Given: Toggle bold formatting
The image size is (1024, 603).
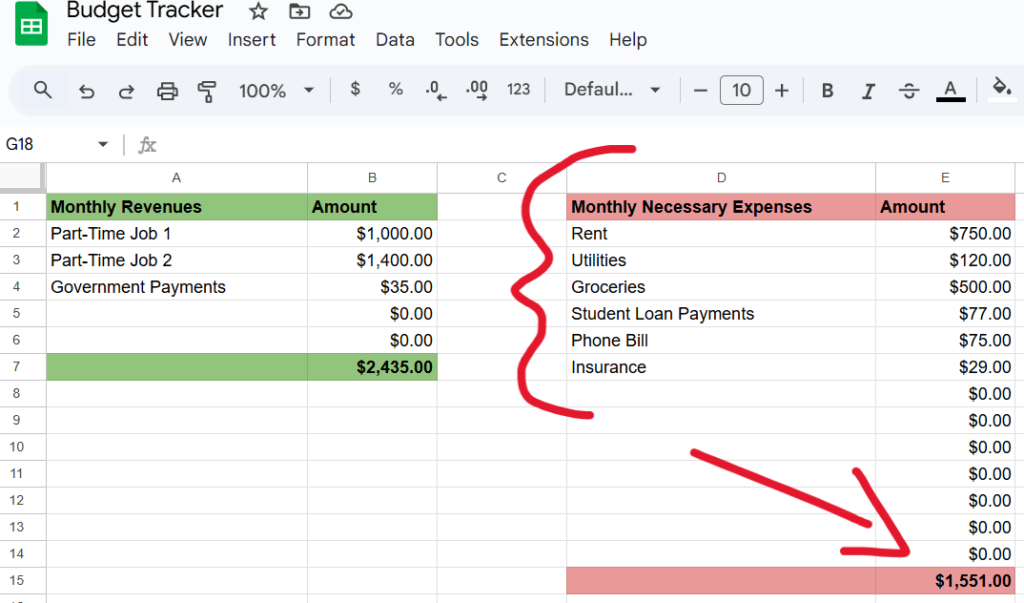Looking at the screenshot, I should pyautogui.click(x=827, y=90).
